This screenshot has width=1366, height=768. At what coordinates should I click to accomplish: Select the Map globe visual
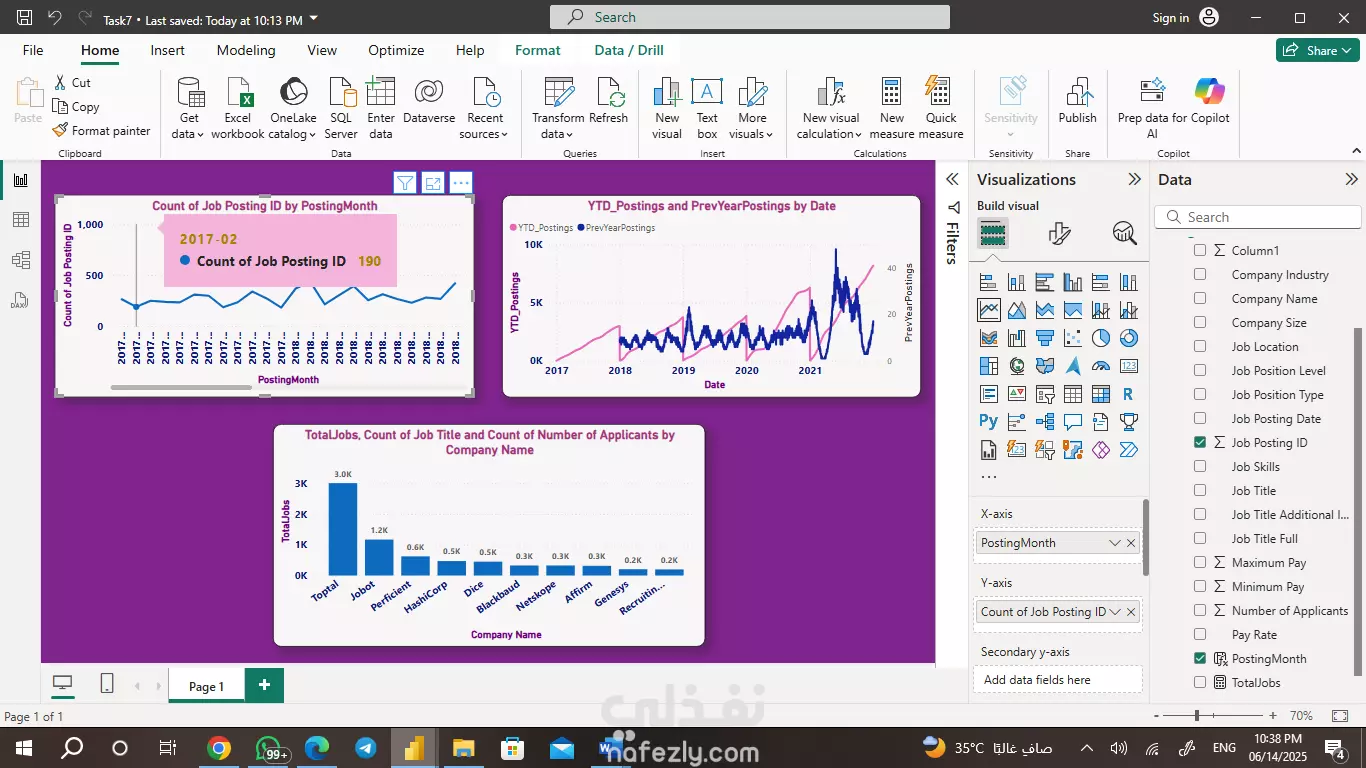(x=1017, y=366)
